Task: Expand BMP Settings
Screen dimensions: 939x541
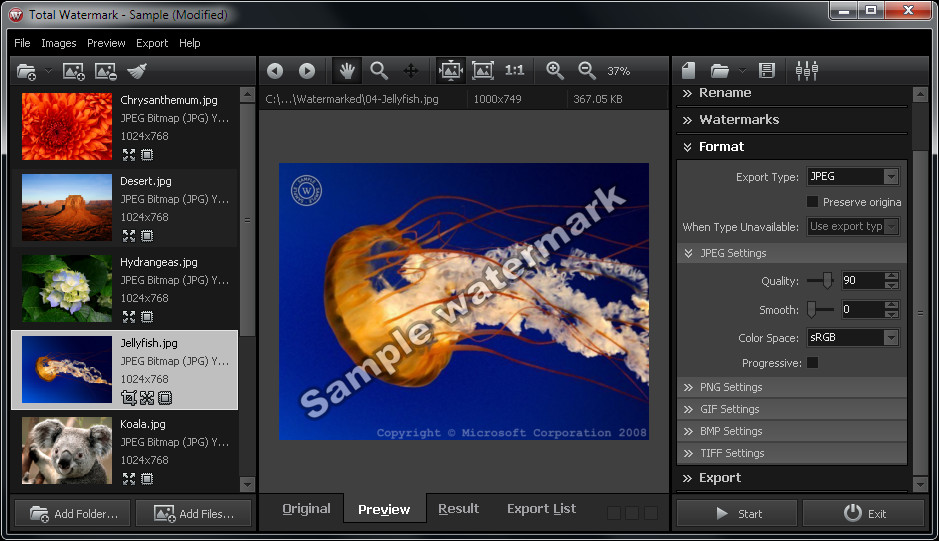Action: coord(792,431)
